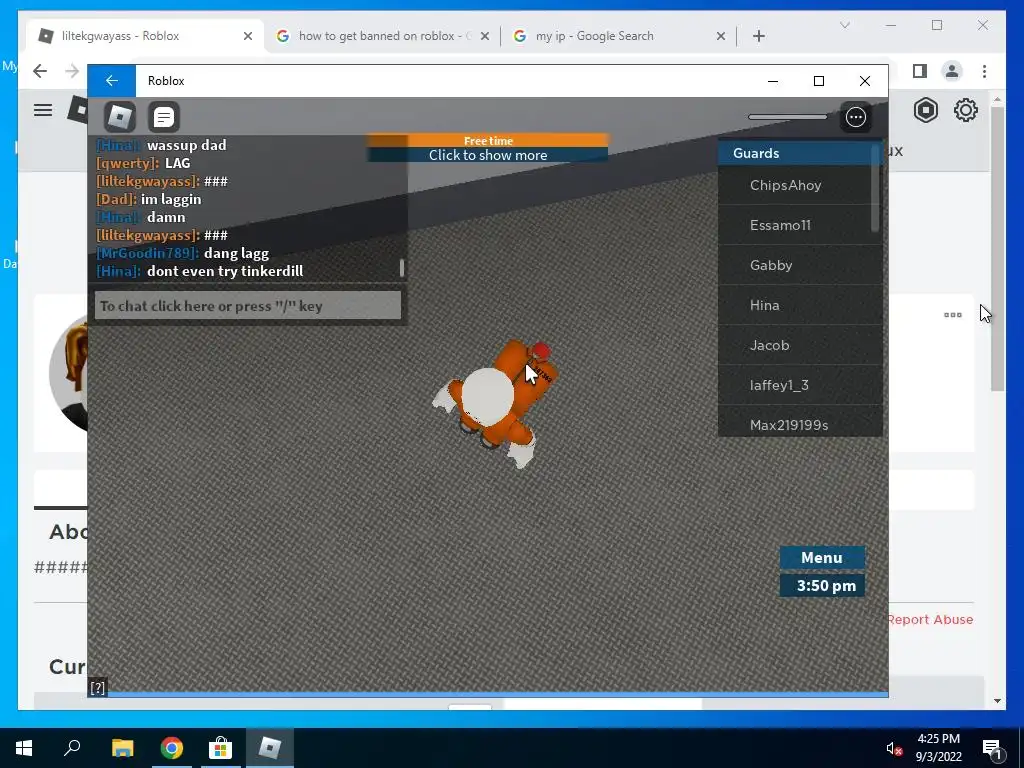Select Jacob in the Guards list
1024x768 pixels.
click(x=800, y=345)
